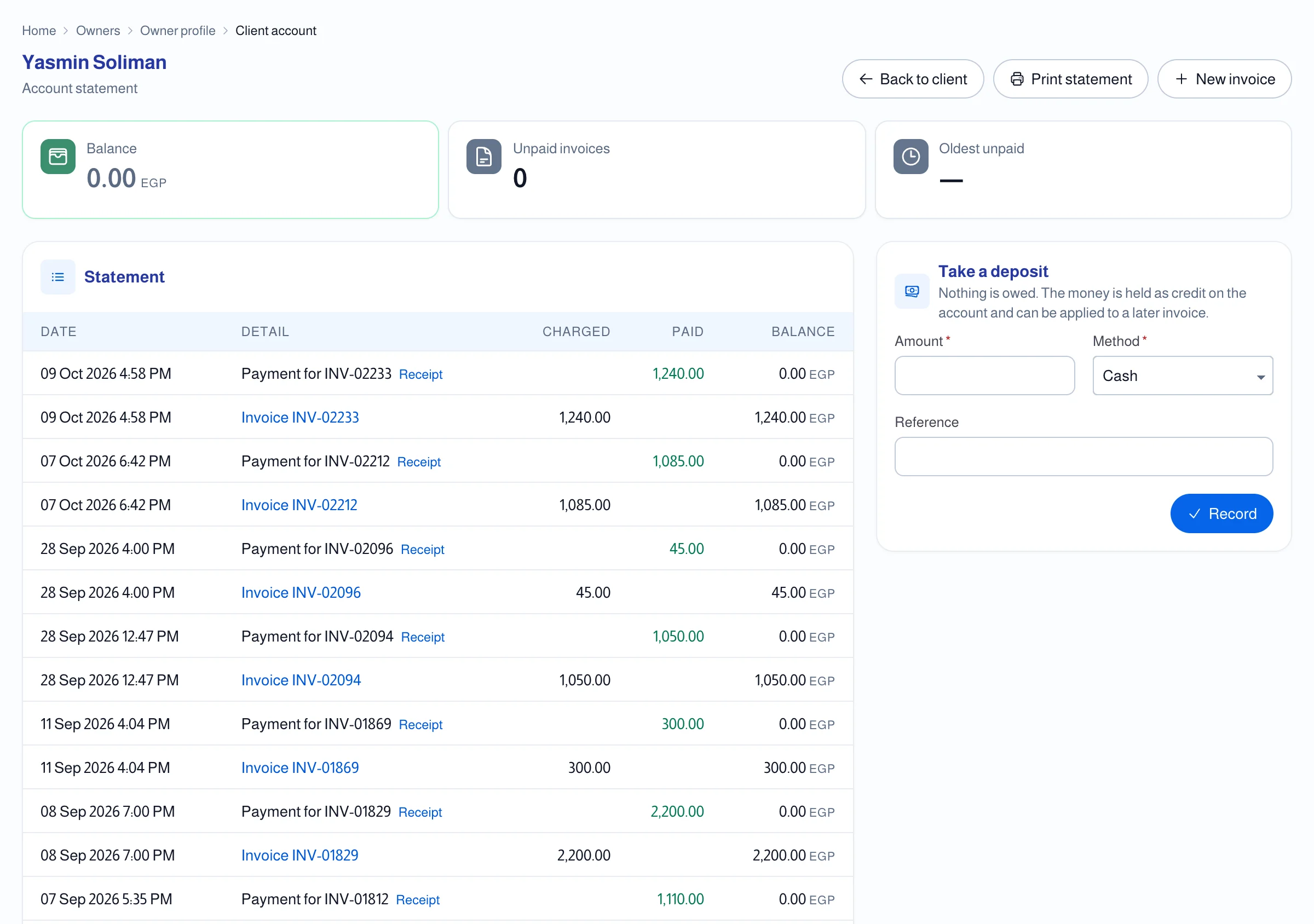View Receipt for INV-01869 payment
This screenshot has height=924, width=1314.
[420, 724]
